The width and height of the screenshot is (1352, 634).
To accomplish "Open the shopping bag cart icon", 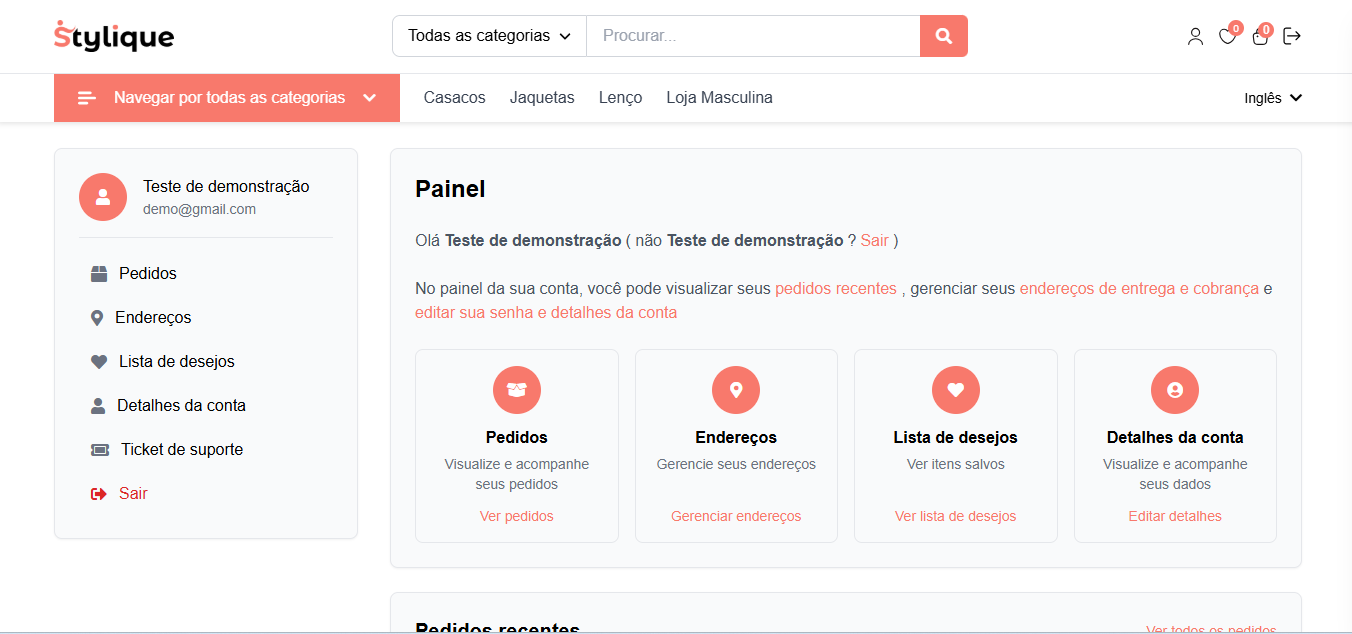I will (1260, 37).
